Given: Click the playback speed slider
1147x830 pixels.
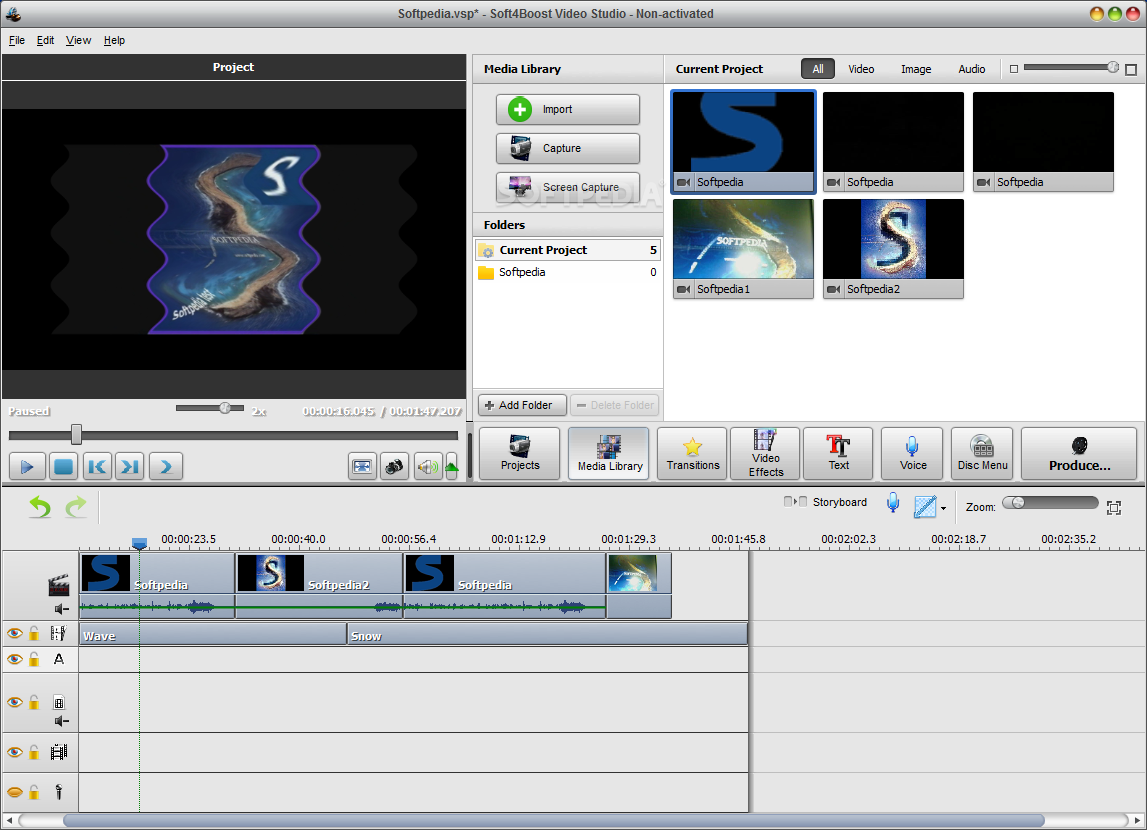Looking at the screenshot, I should coord(210,408).
